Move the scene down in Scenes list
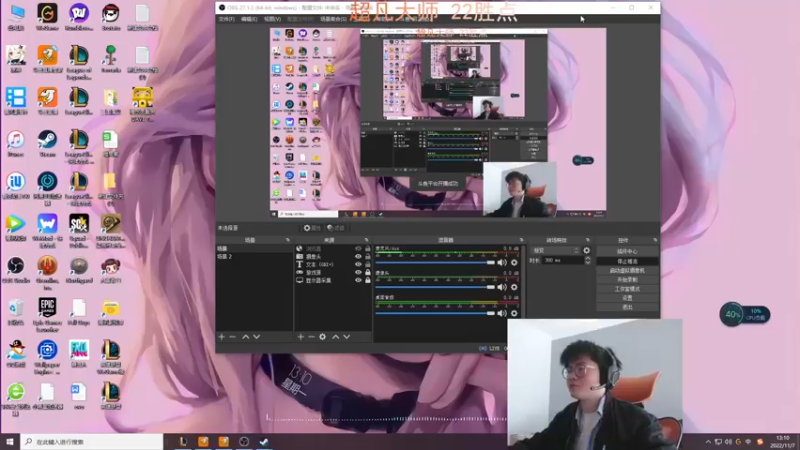 [x=257, y=337]
